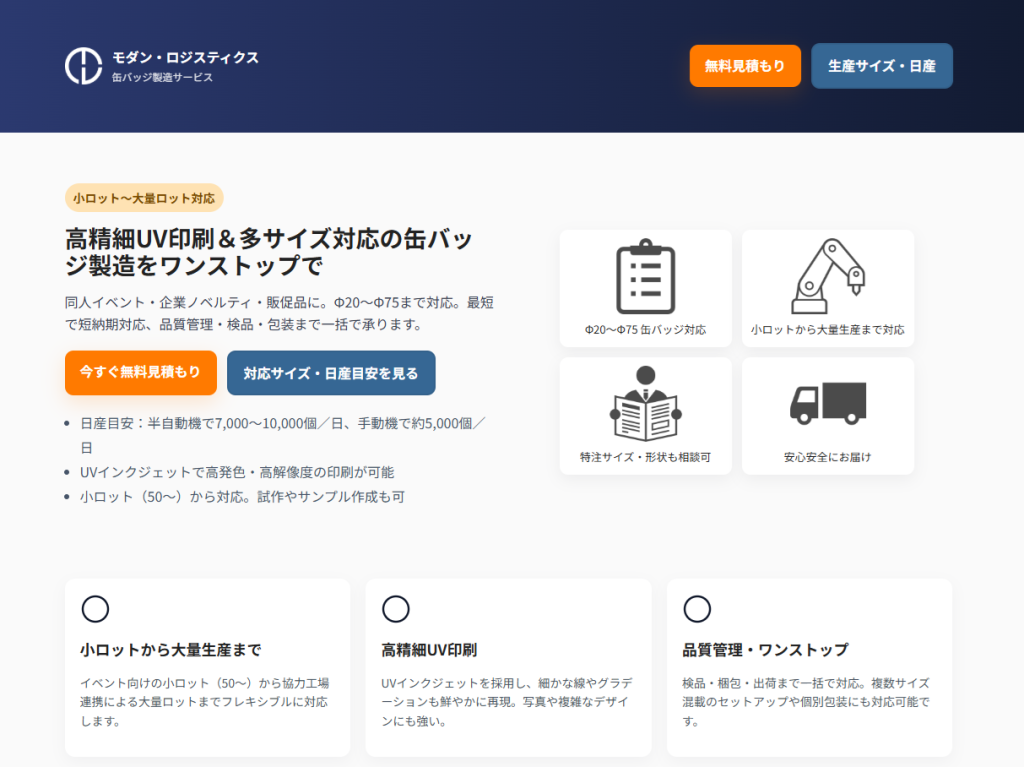The width and height of the screenshot is (1024, 767).
Task: Click the 今すぐ無料見積もり button
Action: (x=140, y=372)
